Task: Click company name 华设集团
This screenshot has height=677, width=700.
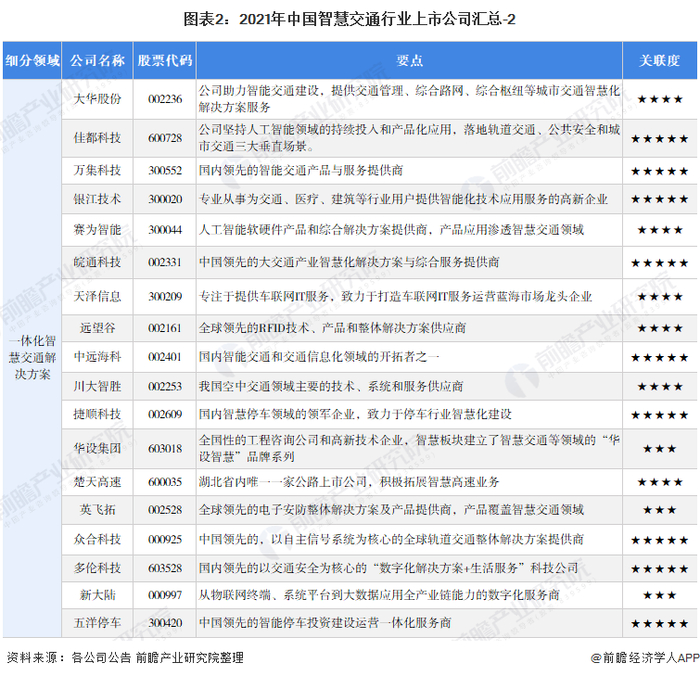Action: click(x=97, y=449)
